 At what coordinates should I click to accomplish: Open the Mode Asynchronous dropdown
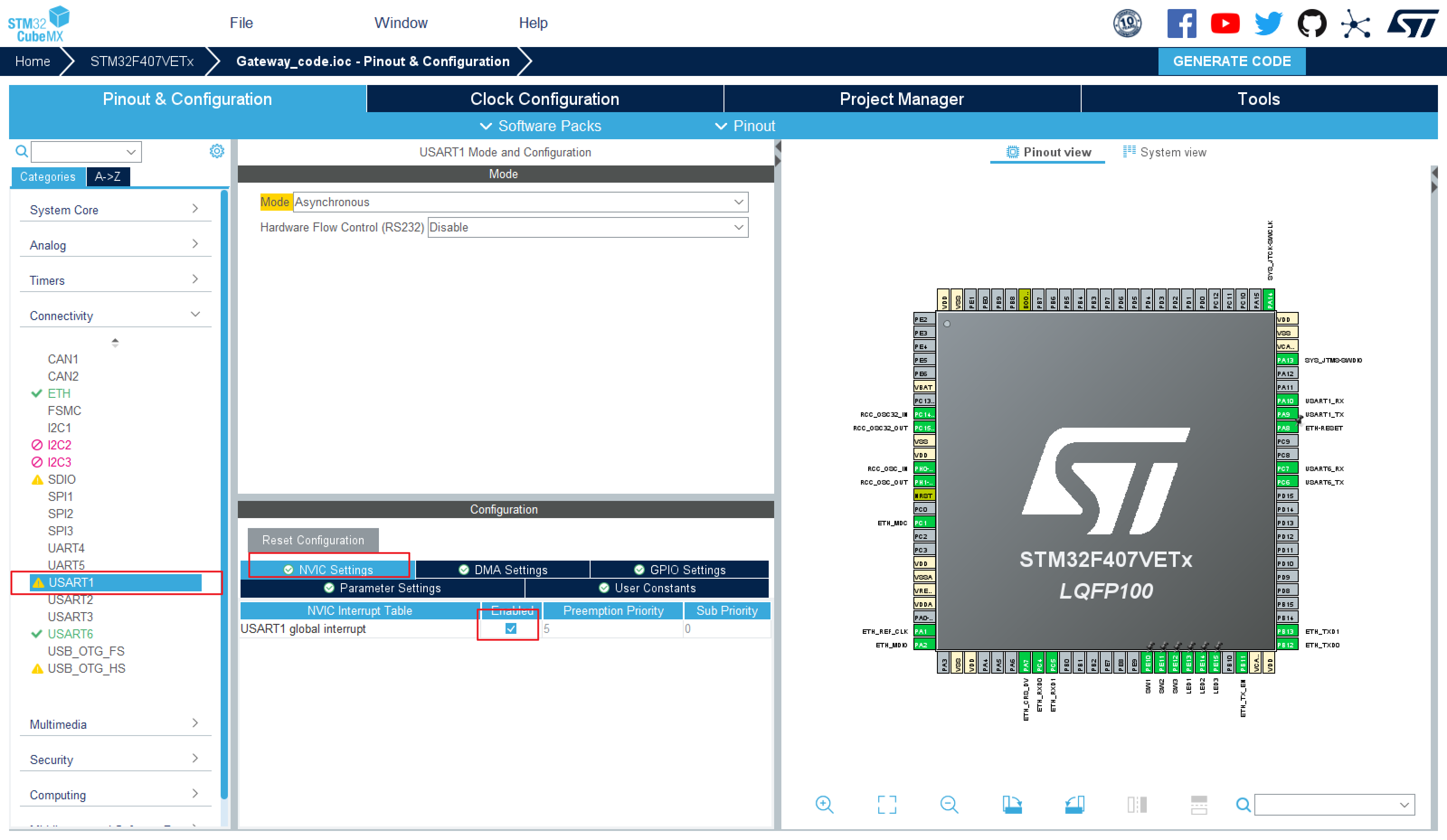(x=520, y=202)
